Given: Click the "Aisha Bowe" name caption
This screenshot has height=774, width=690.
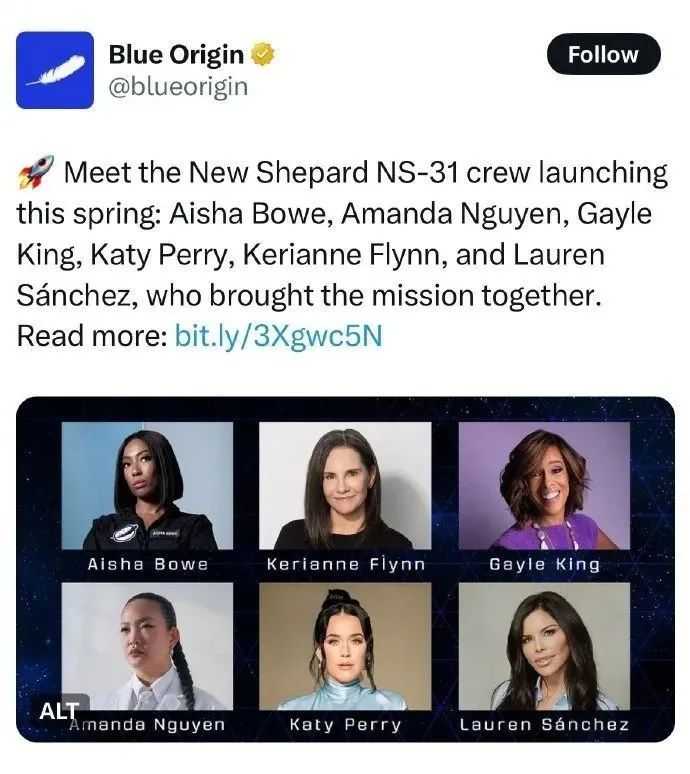Looking at the screenshot, I should (147, 564).
